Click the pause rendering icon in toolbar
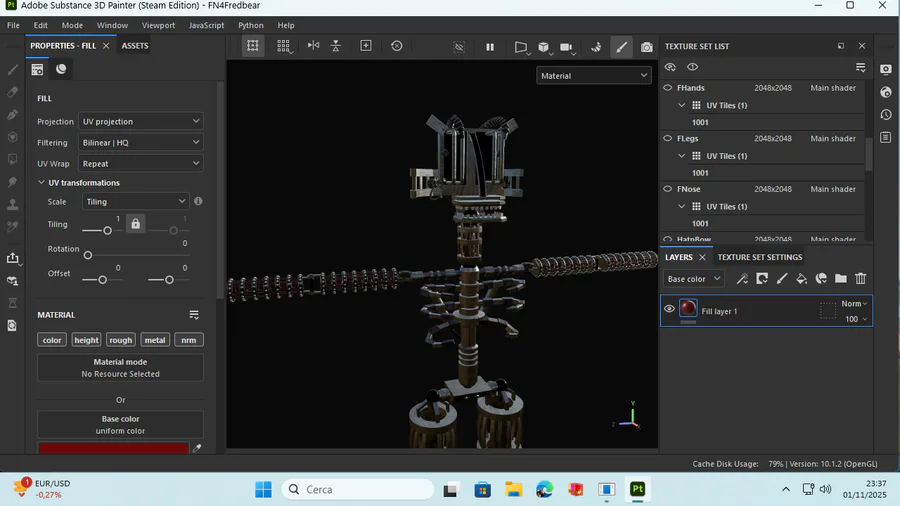Screen dimensions: 900x506 click(490, 46)
